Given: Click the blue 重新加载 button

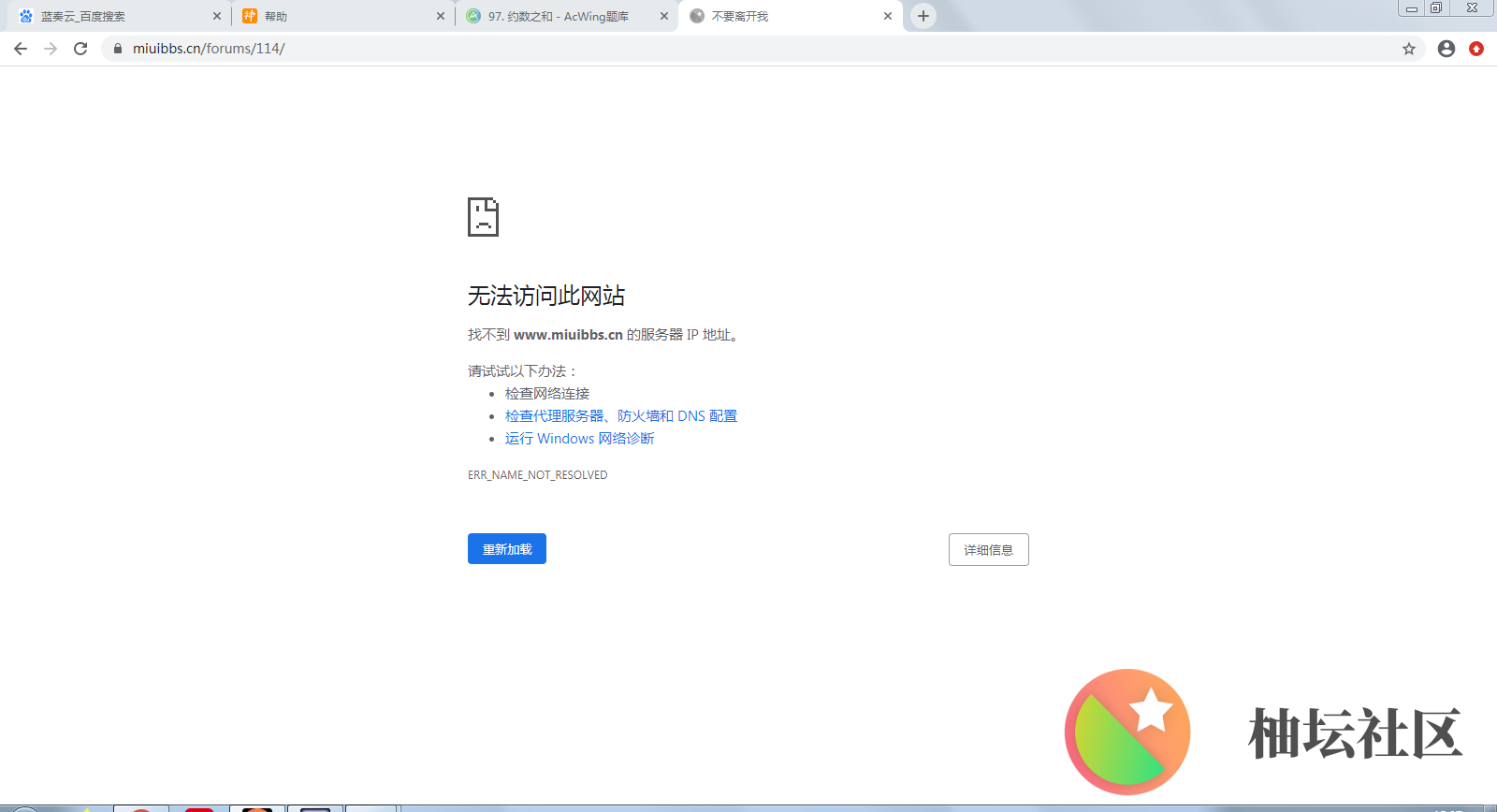Looking at the screenshot, I should click(507, 549).
